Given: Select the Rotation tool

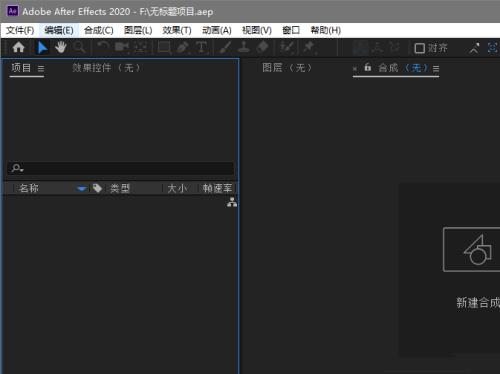Looking at the screenshot, I should coord(103,47).
